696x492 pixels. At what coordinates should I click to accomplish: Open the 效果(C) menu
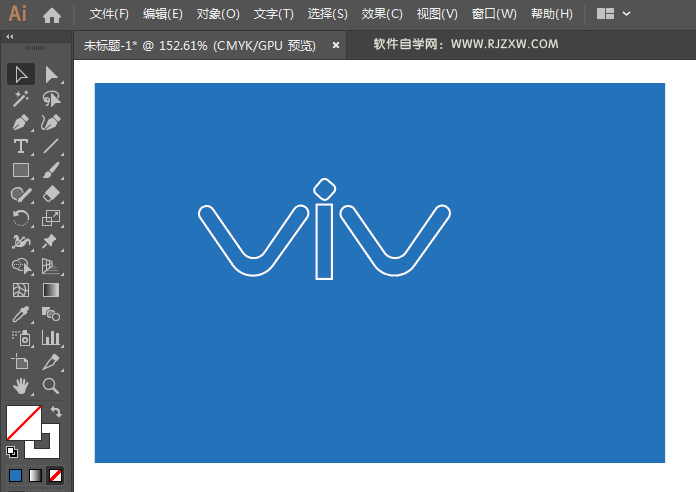(x=382, y=14)
